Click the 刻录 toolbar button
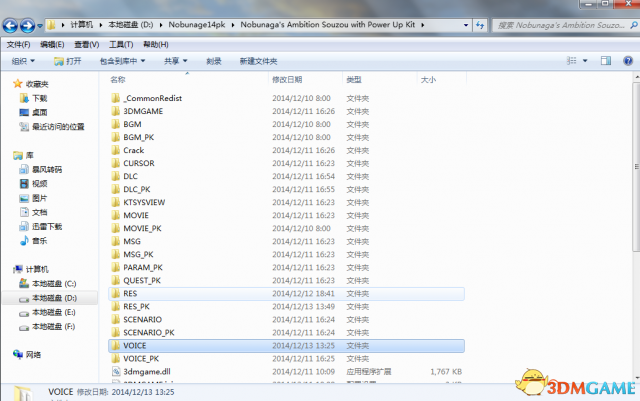Image resolution: width=640 pixels, height=401 pixels. pos(213,61)
